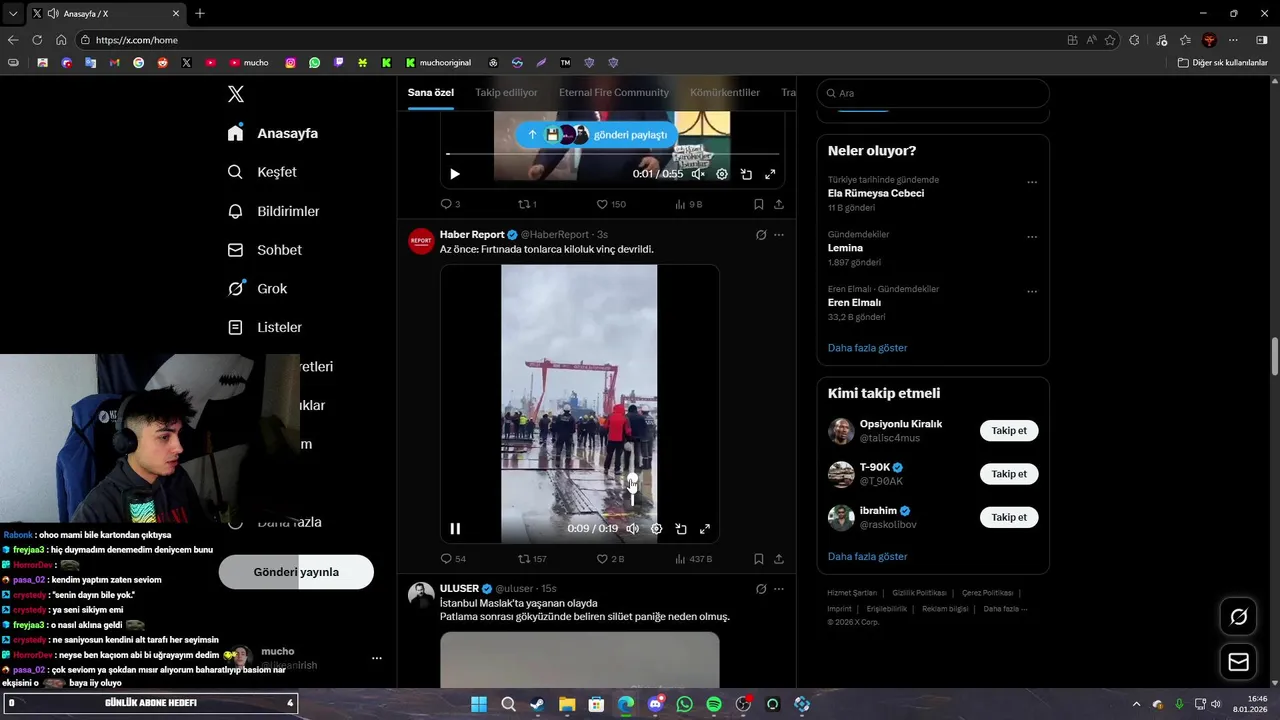This screenshot has height=720, width=1280.
Task: Pause the crane video
Action: tap(455, 529)
